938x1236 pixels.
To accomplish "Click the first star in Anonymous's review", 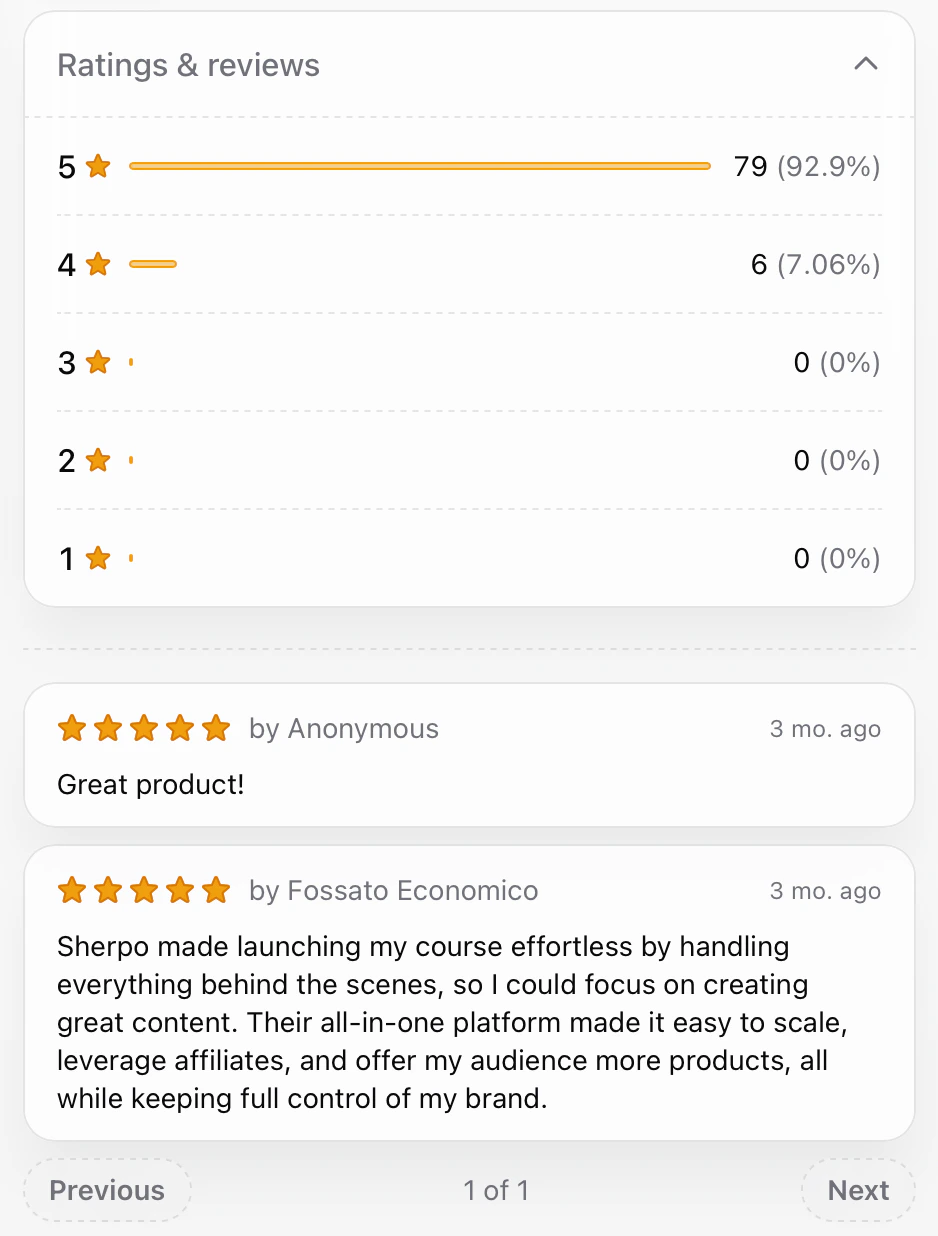I will click(x=71, y=728).
